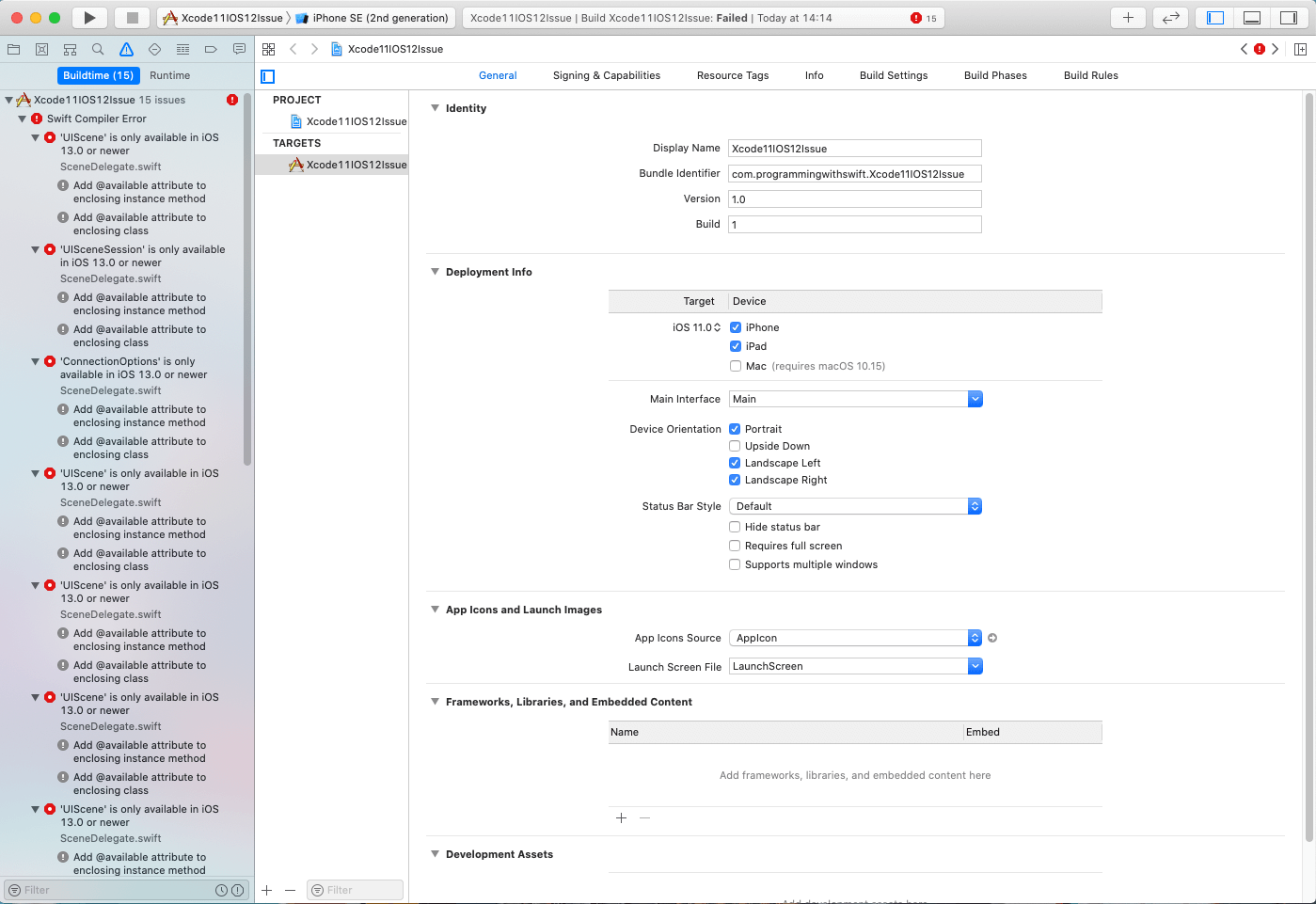Check Requires full screen
The image size is (1316, 904).
[735, 546]
